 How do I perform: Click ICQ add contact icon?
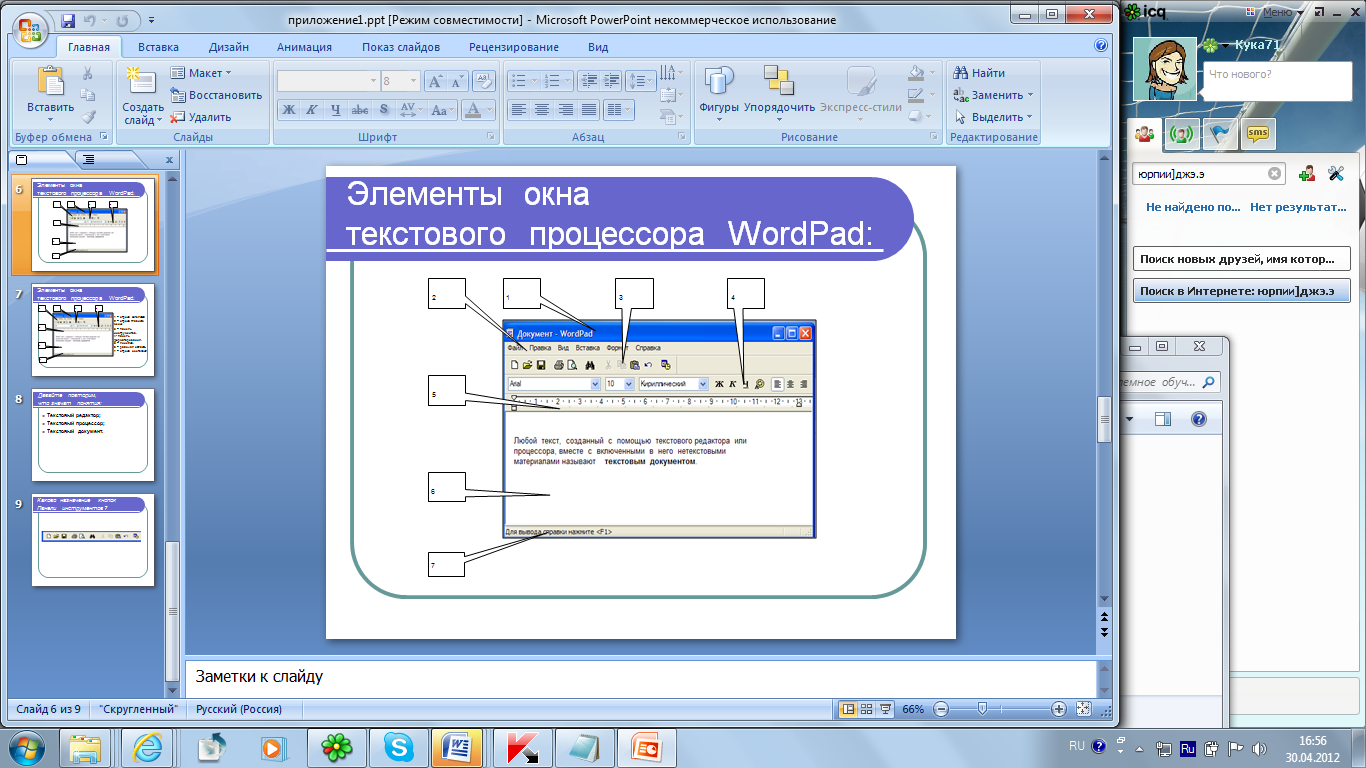point(1307,173)
